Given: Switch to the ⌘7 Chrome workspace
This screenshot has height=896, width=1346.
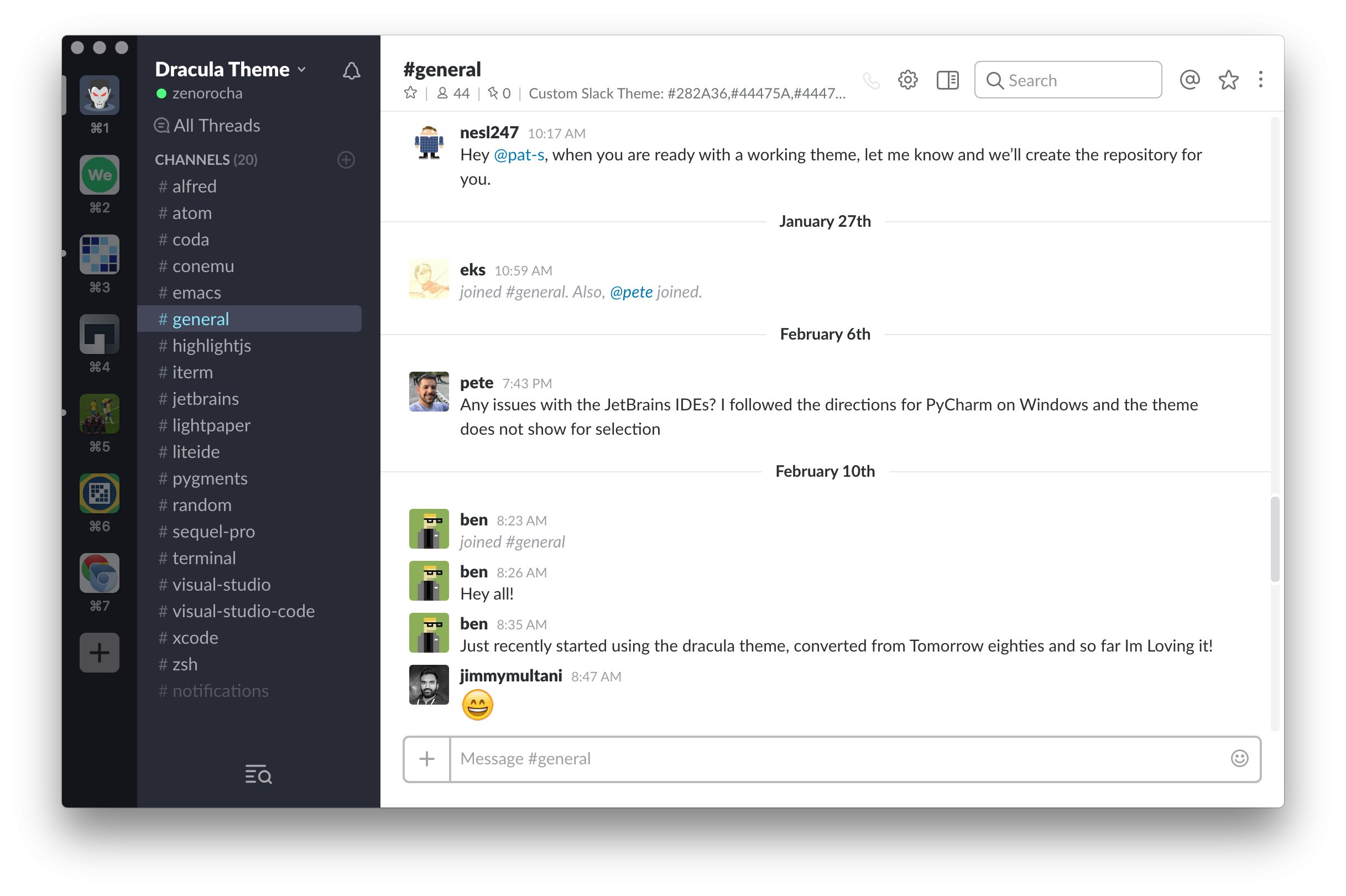Looking at the screenshot, I should click(100, 573).
